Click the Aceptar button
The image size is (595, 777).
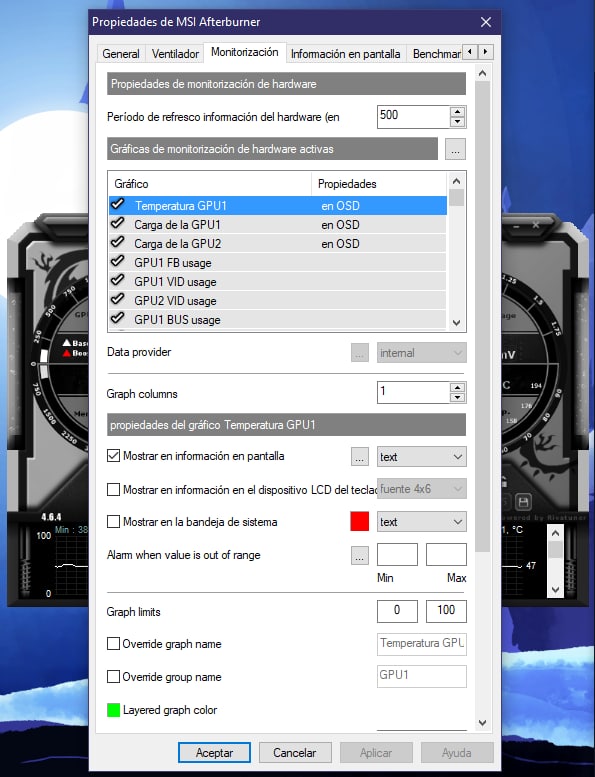coord(214,753)
